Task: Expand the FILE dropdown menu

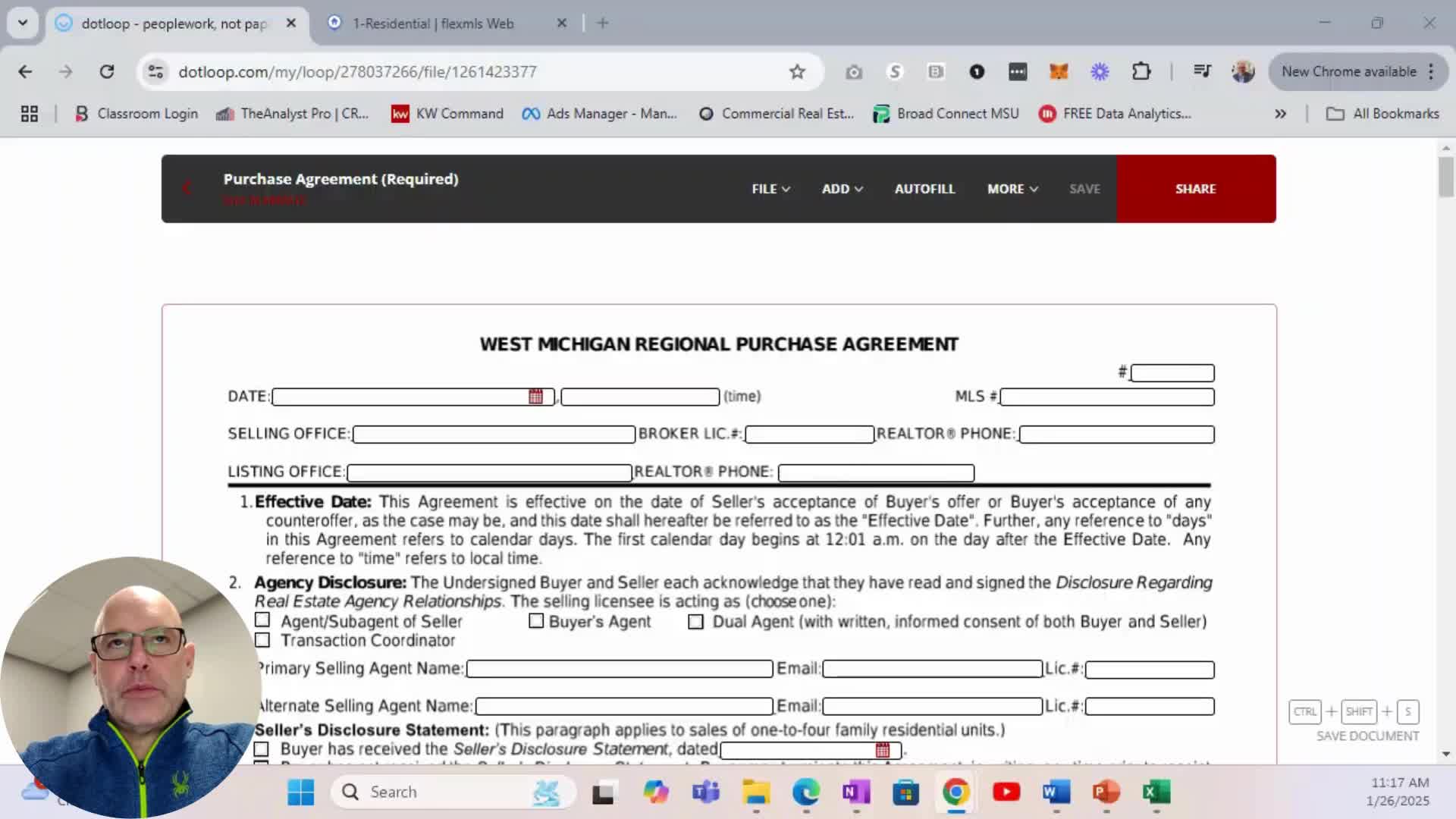Action: tap(770, 189)
